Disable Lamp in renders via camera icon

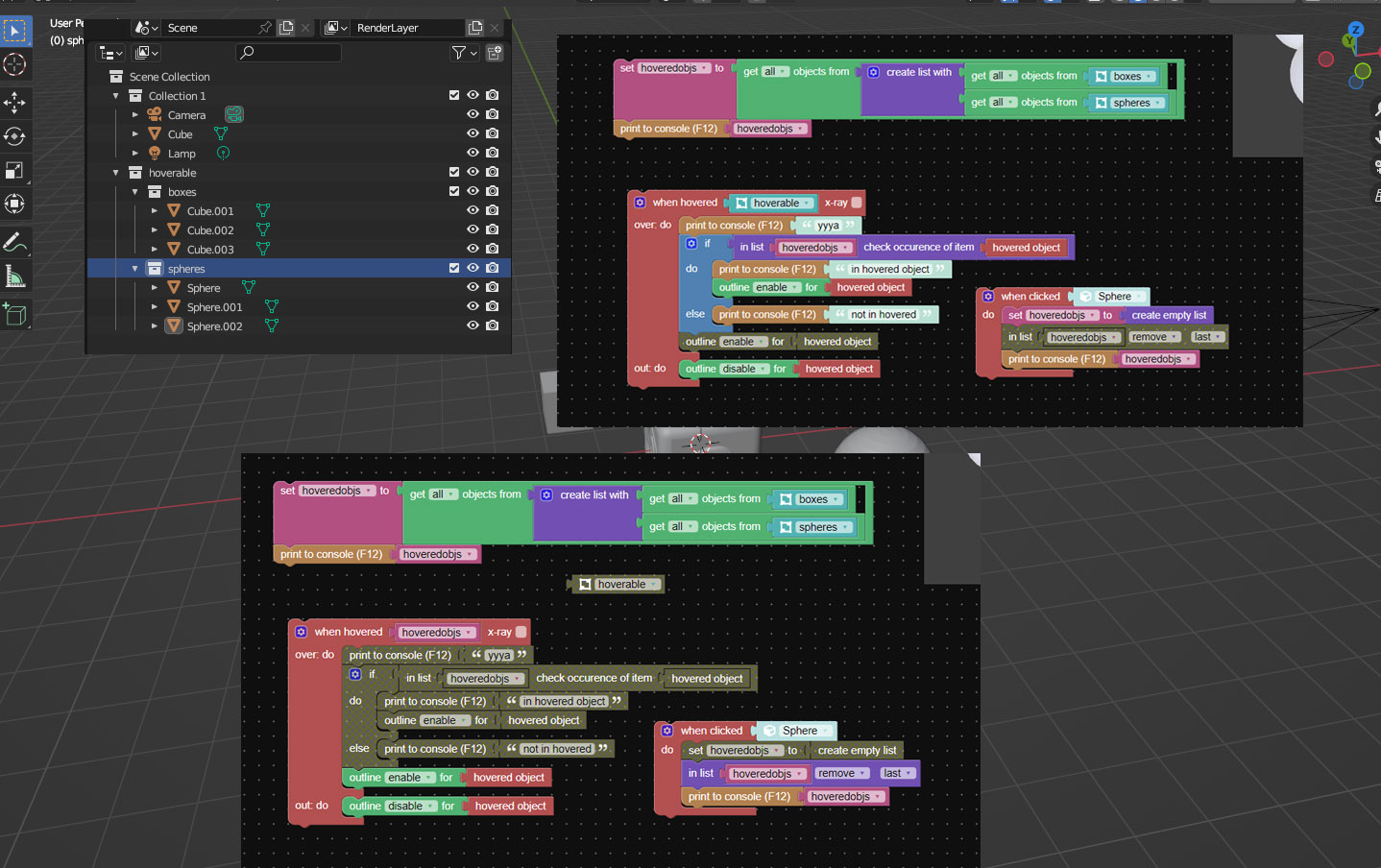[x=493, y=153]
